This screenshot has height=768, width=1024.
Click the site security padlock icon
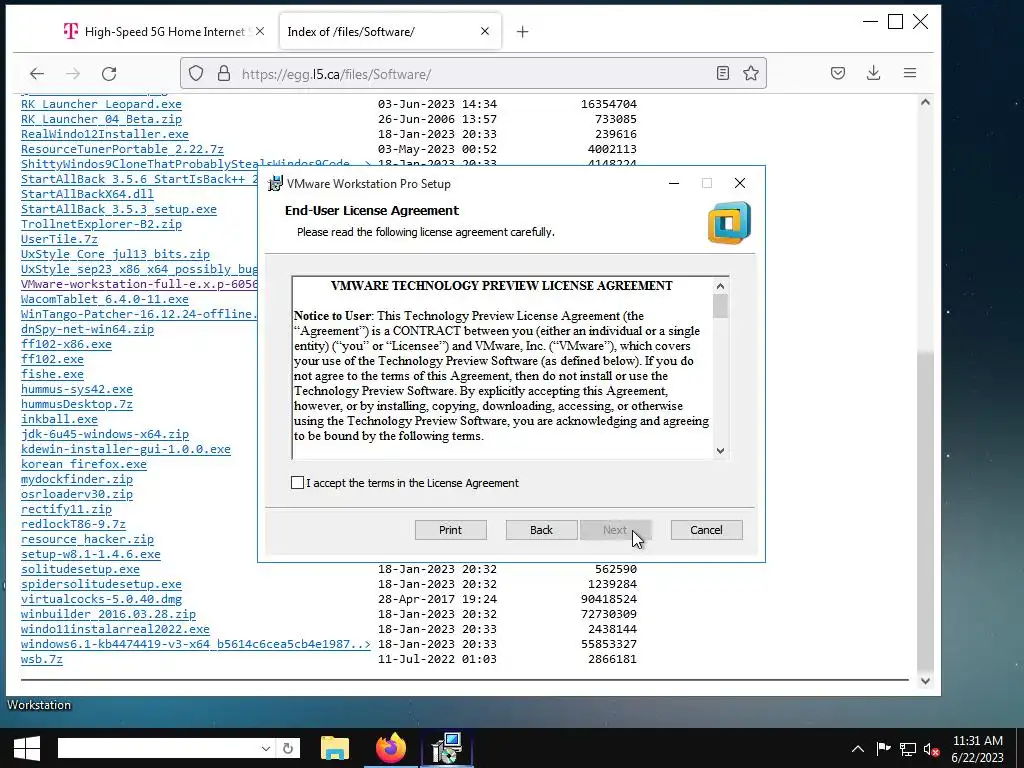tap(223, 73)
